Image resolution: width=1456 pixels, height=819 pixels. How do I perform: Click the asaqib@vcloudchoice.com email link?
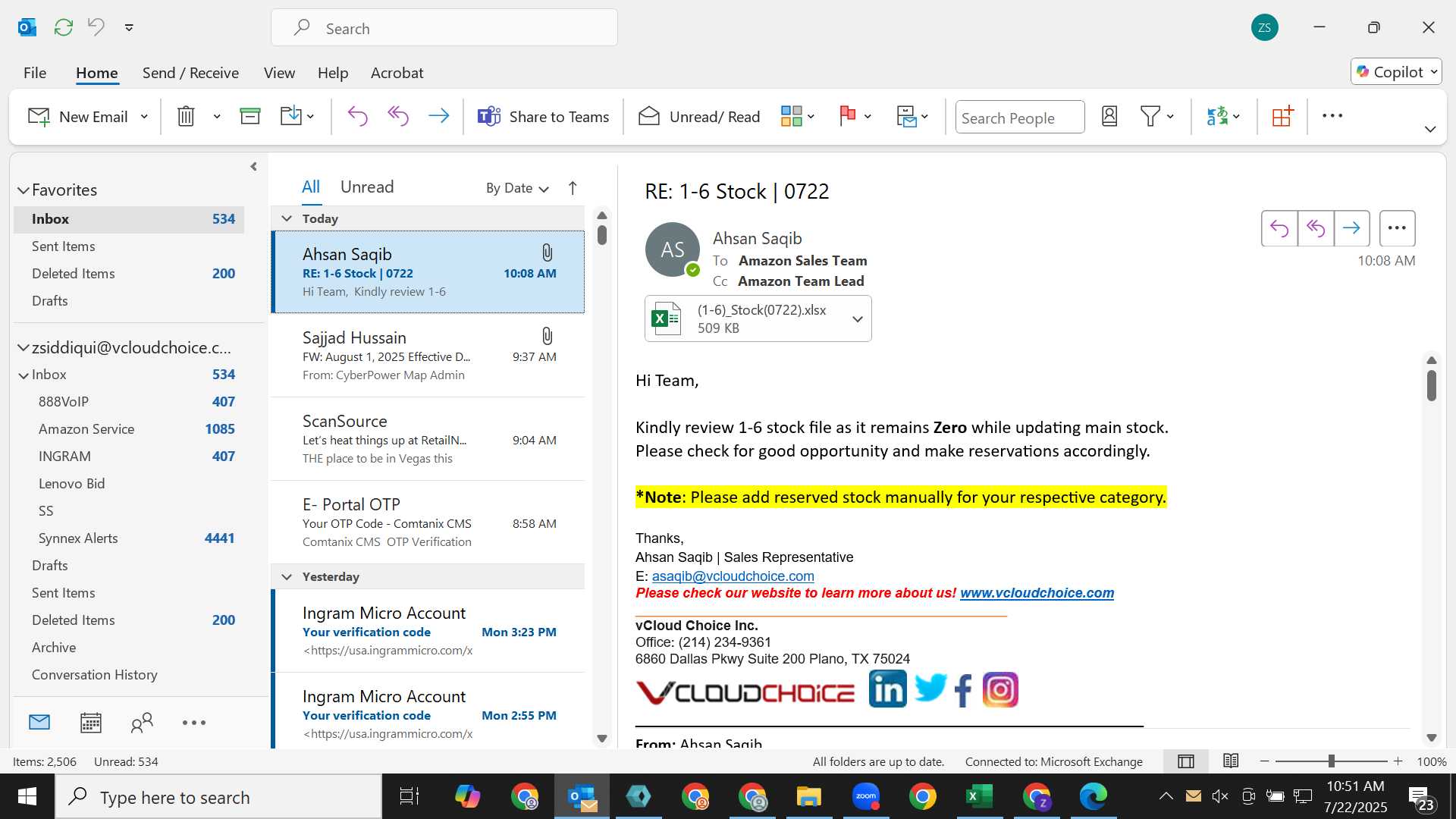coord(733,576)
